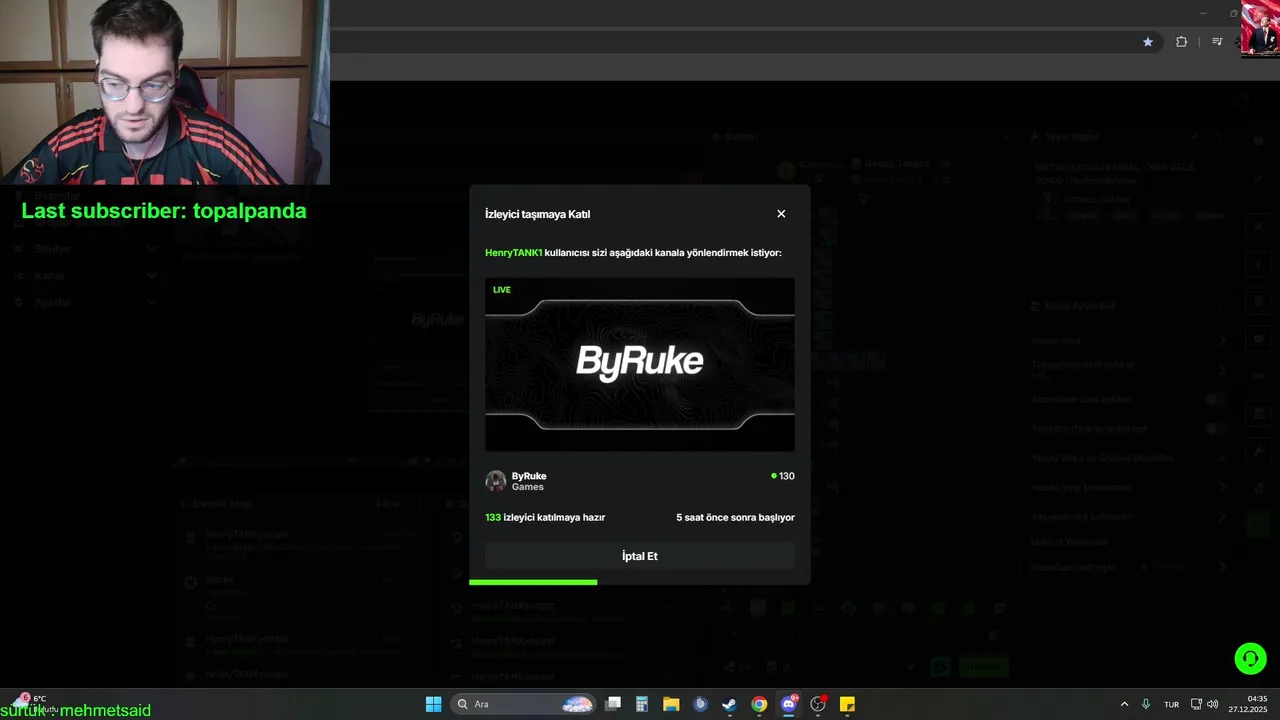The image size is (1280, 720).
Task: Open the ByRuke live stream thumbnail
Action: tap(640, 364)
